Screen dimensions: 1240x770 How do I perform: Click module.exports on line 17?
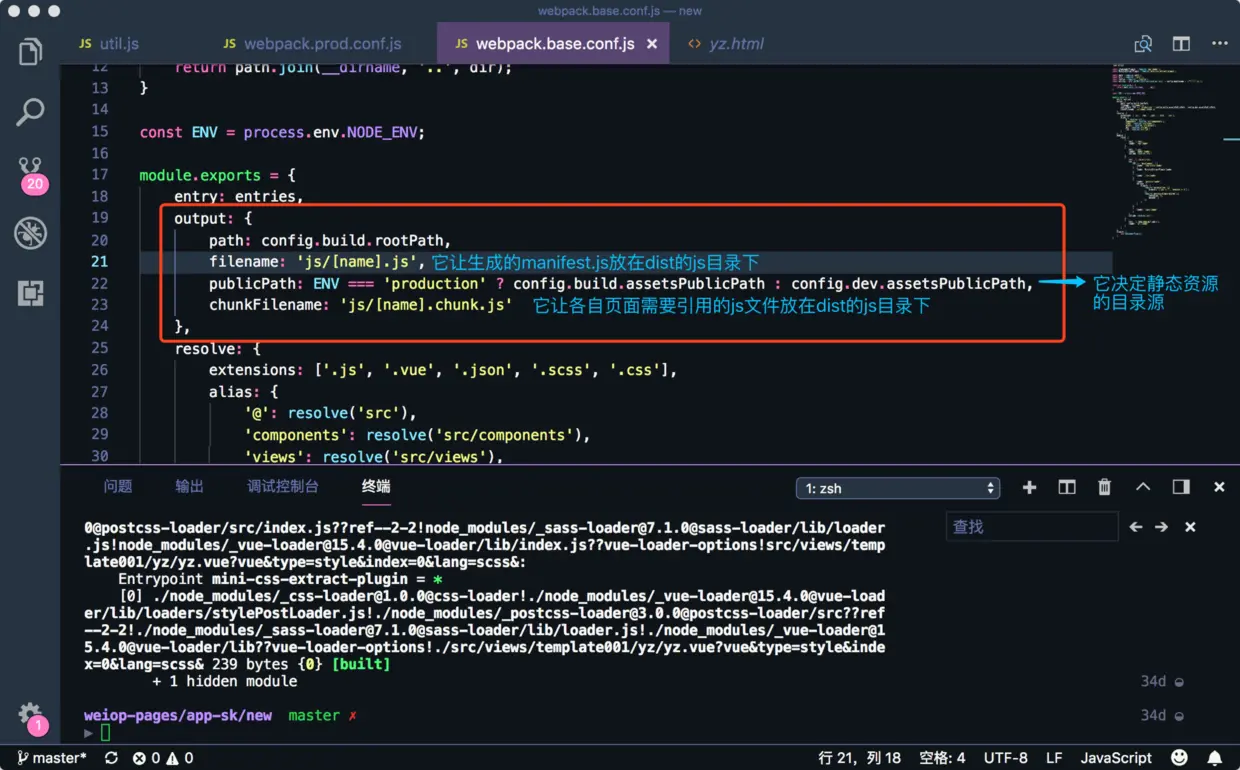coord(200,175)
